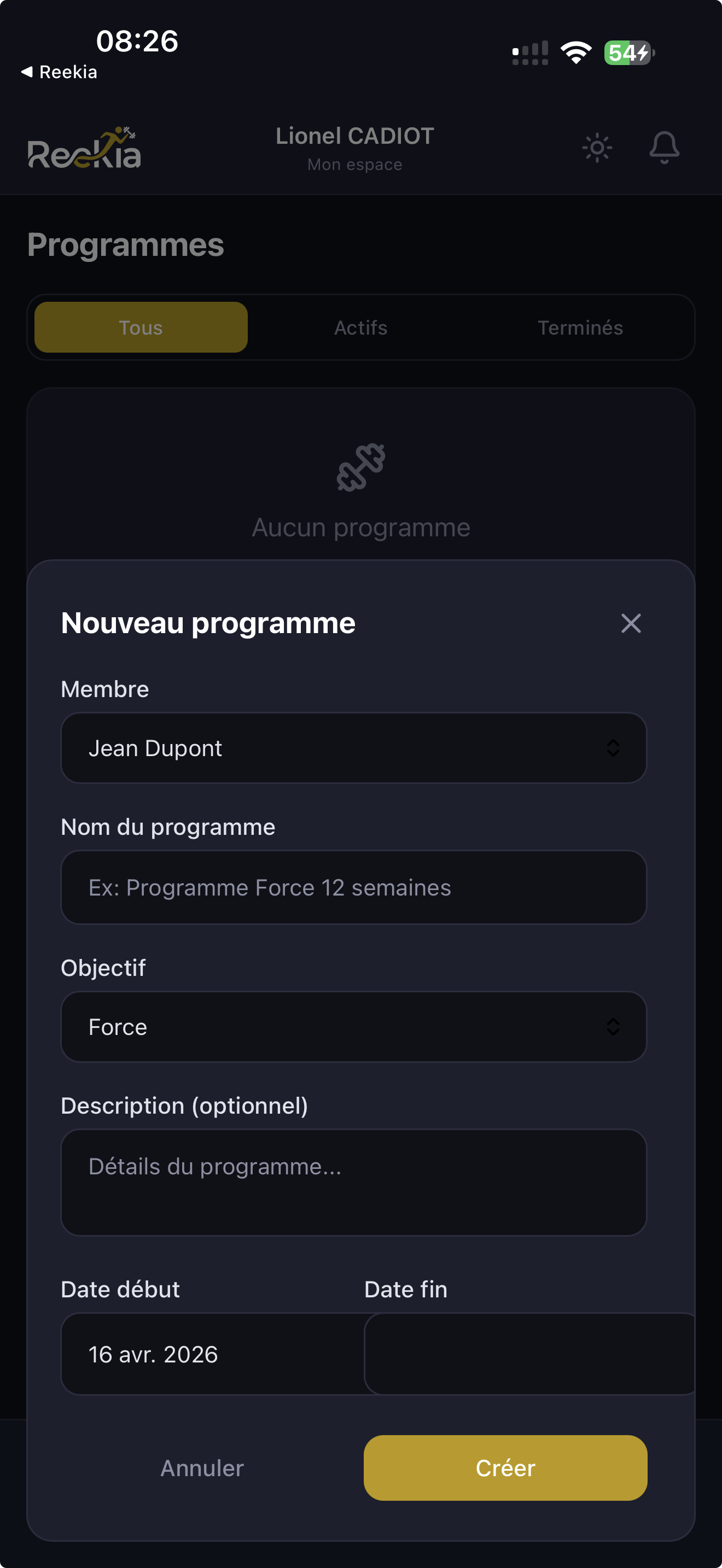Image resolution: width=722 pixels, height=1568 pixels.
Task: Expand the Objectif dropdown showing Force
Action: click(353, 1027)
